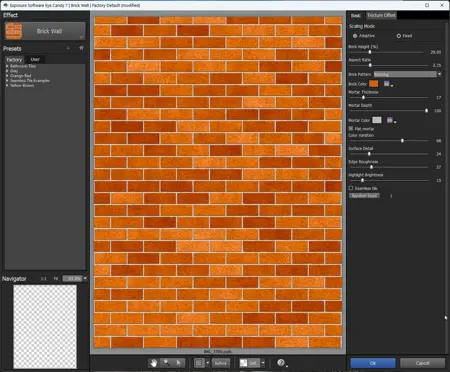Switch to the User presets tab
Image resolution: width=450 pixels, height=372 pixels.
point(35,59)
